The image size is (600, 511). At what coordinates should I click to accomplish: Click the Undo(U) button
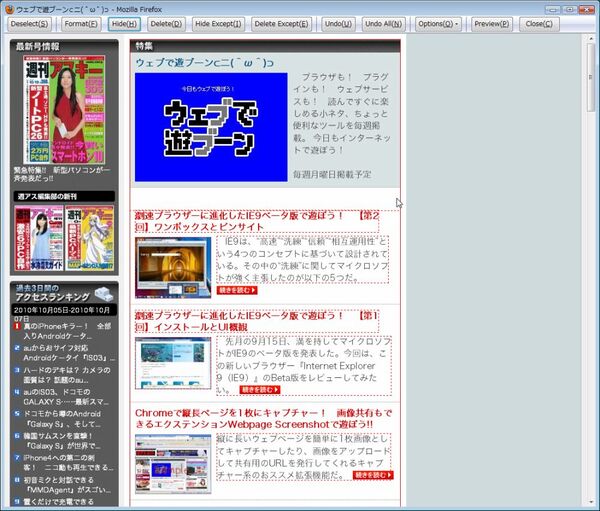coord(338,24)
